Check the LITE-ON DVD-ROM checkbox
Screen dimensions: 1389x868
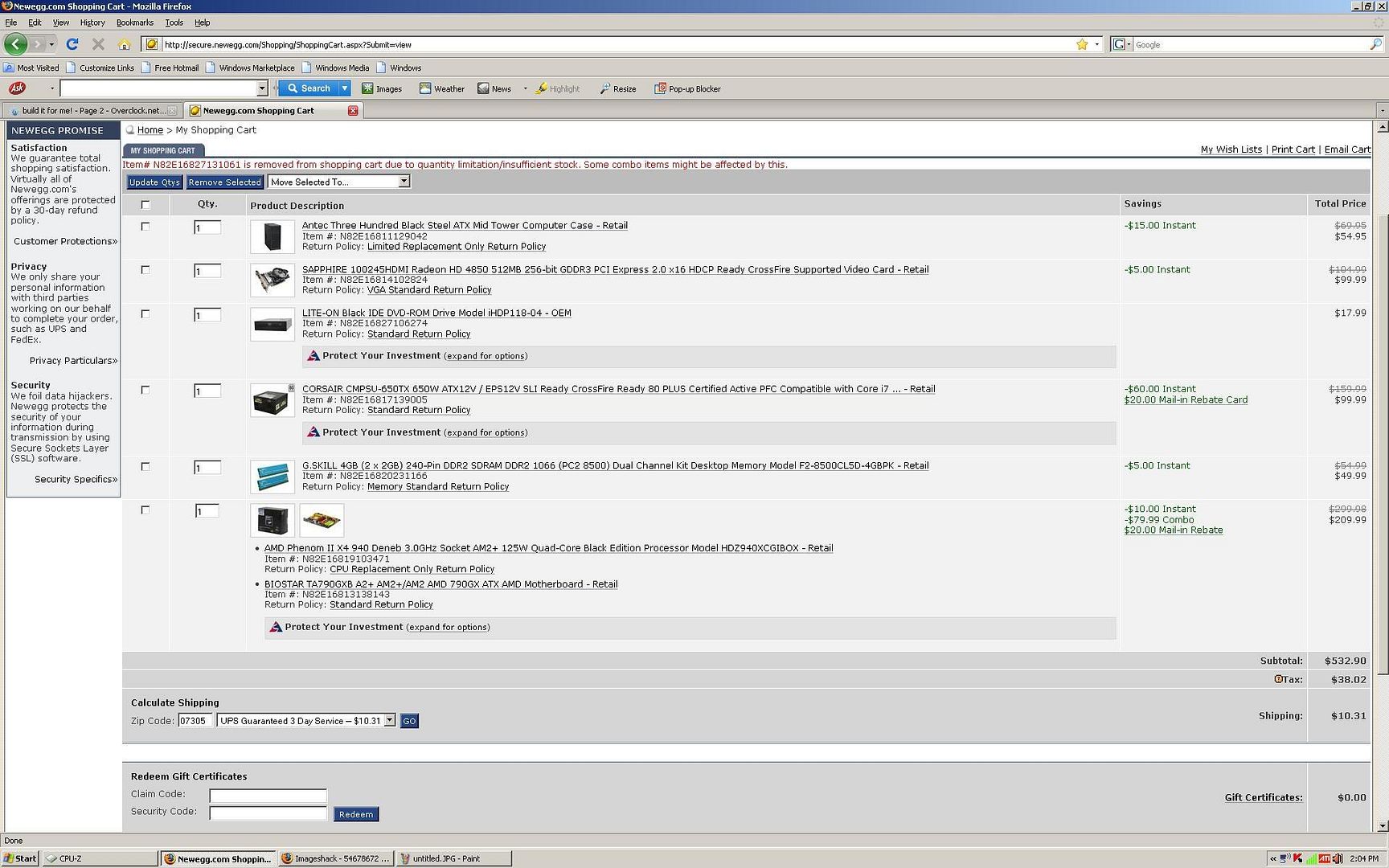click(145, 314)
